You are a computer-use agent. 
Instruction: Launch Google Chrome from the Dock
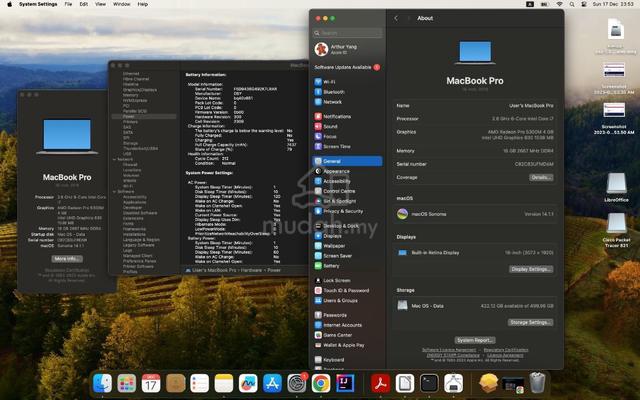point(321,383)
